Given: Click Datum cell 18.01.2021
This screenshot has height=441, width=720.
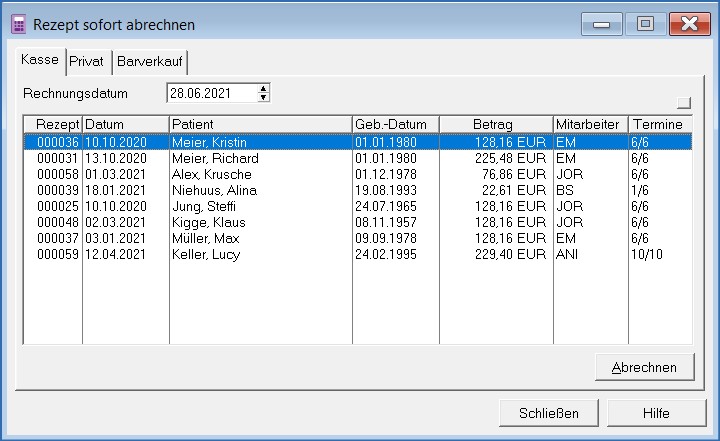Looking at the screenshot, I should [x=115, y=190].
